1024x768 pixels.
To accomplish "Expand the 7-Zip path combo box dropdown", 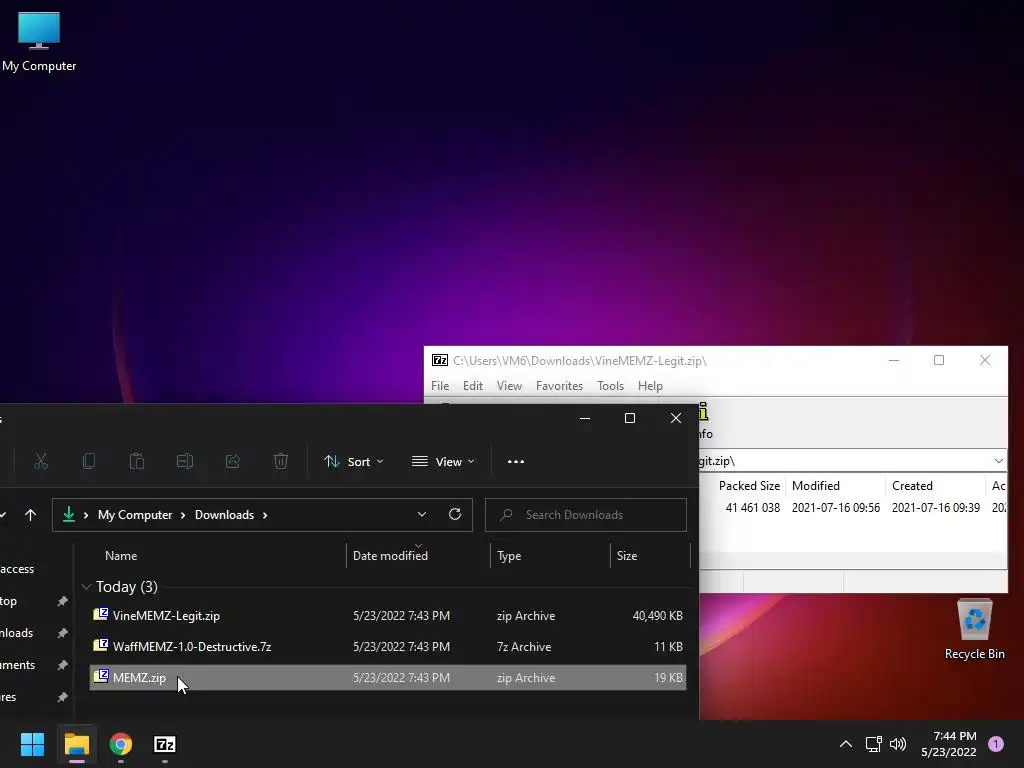I will coord(999,461).
